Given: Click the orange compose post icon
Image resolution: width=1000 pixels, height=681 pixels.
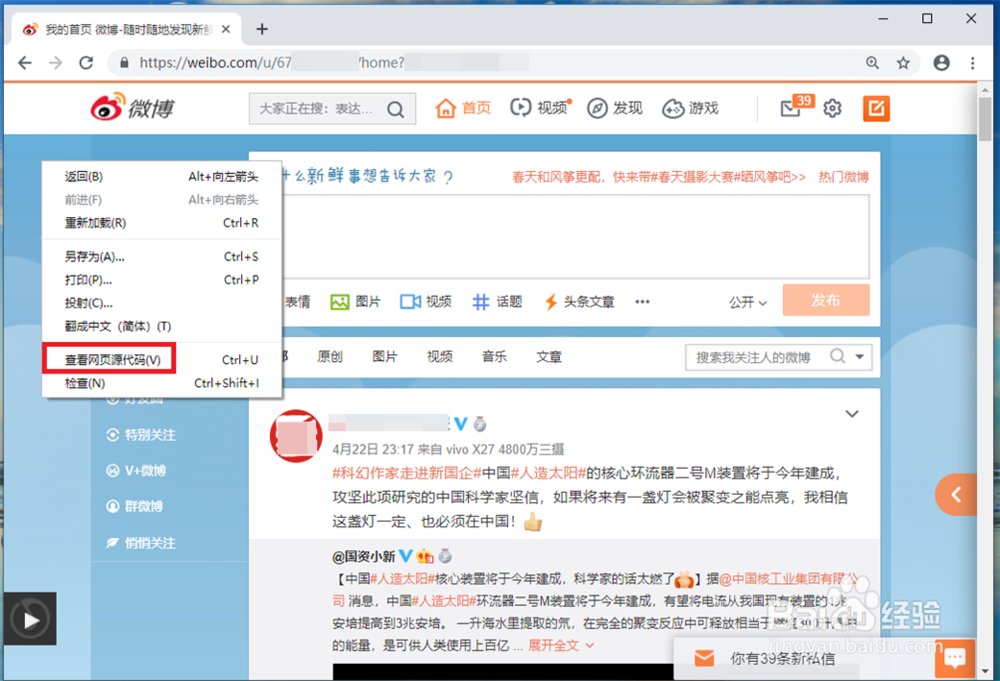Looking at the screenshot, I should (876, 108).
